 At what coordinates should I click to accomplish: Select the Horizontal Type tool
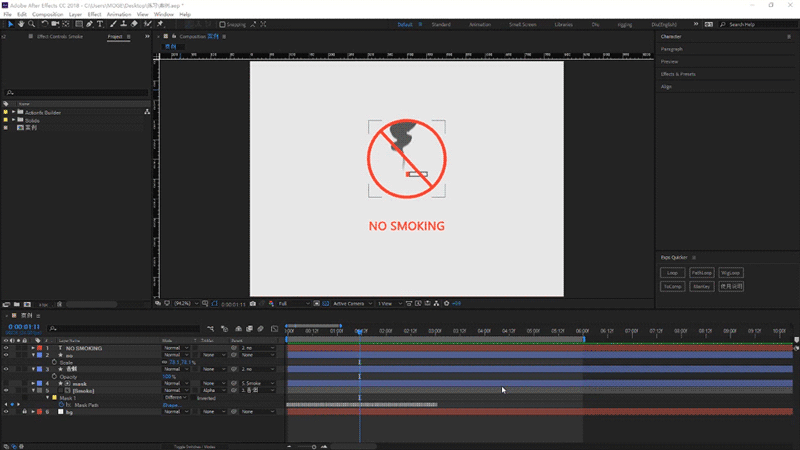point(100,24)
